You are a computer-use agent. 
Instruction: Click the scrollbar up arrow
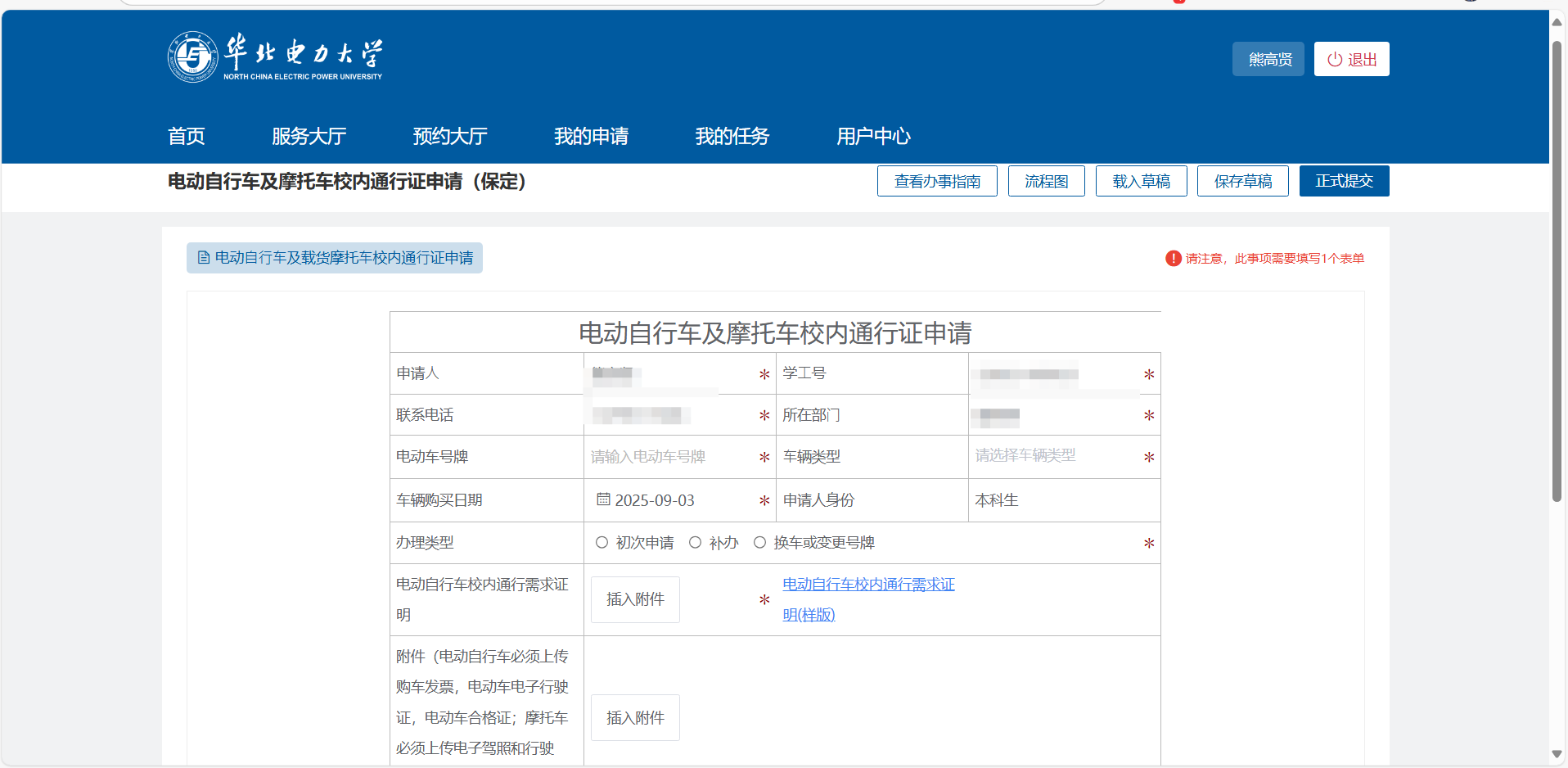click(x=1557, y=22)
